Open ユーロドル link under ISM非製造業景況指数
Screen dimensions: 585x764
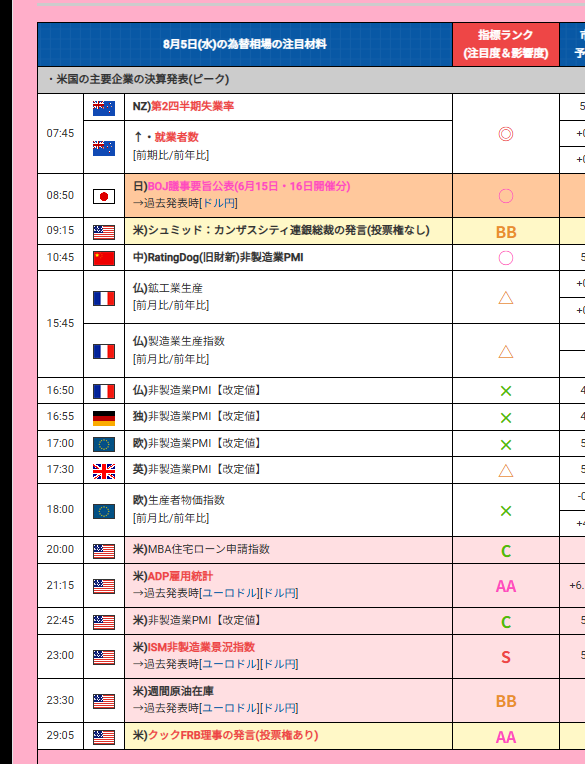230,664
